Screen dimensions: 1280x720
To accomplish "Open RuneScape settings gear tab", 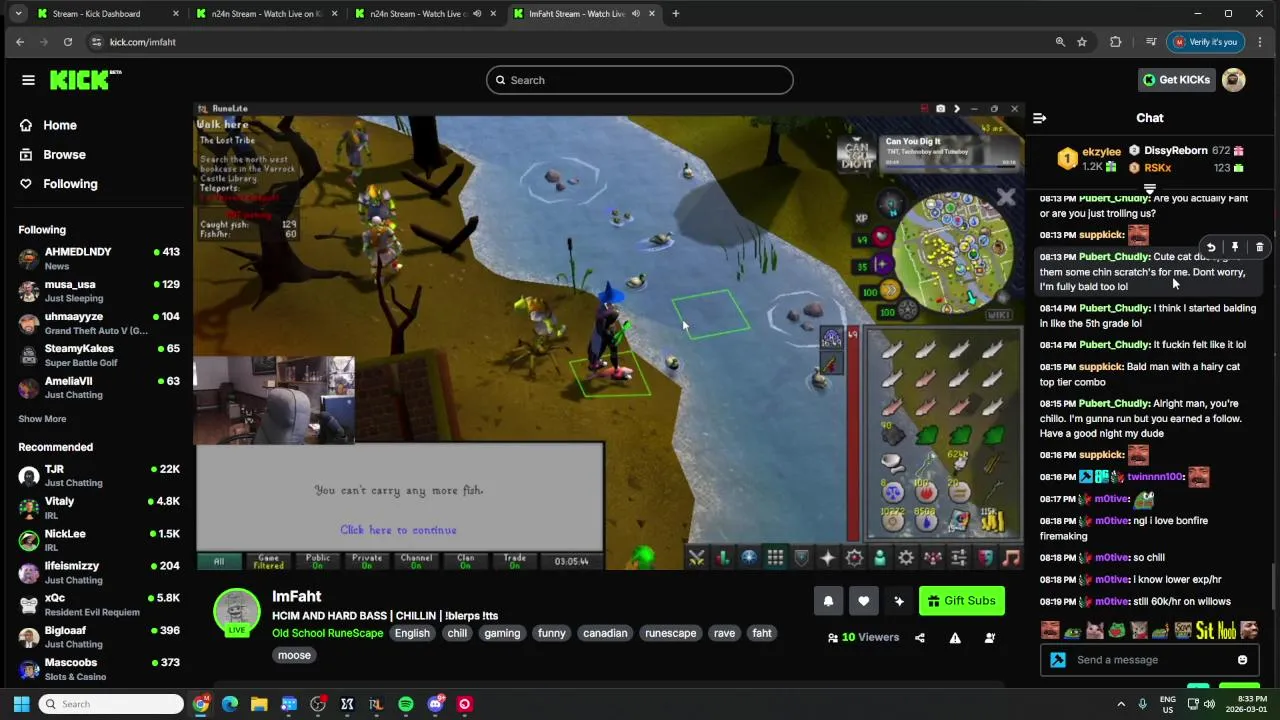I will pyautogui.click(x=905, y=558).
